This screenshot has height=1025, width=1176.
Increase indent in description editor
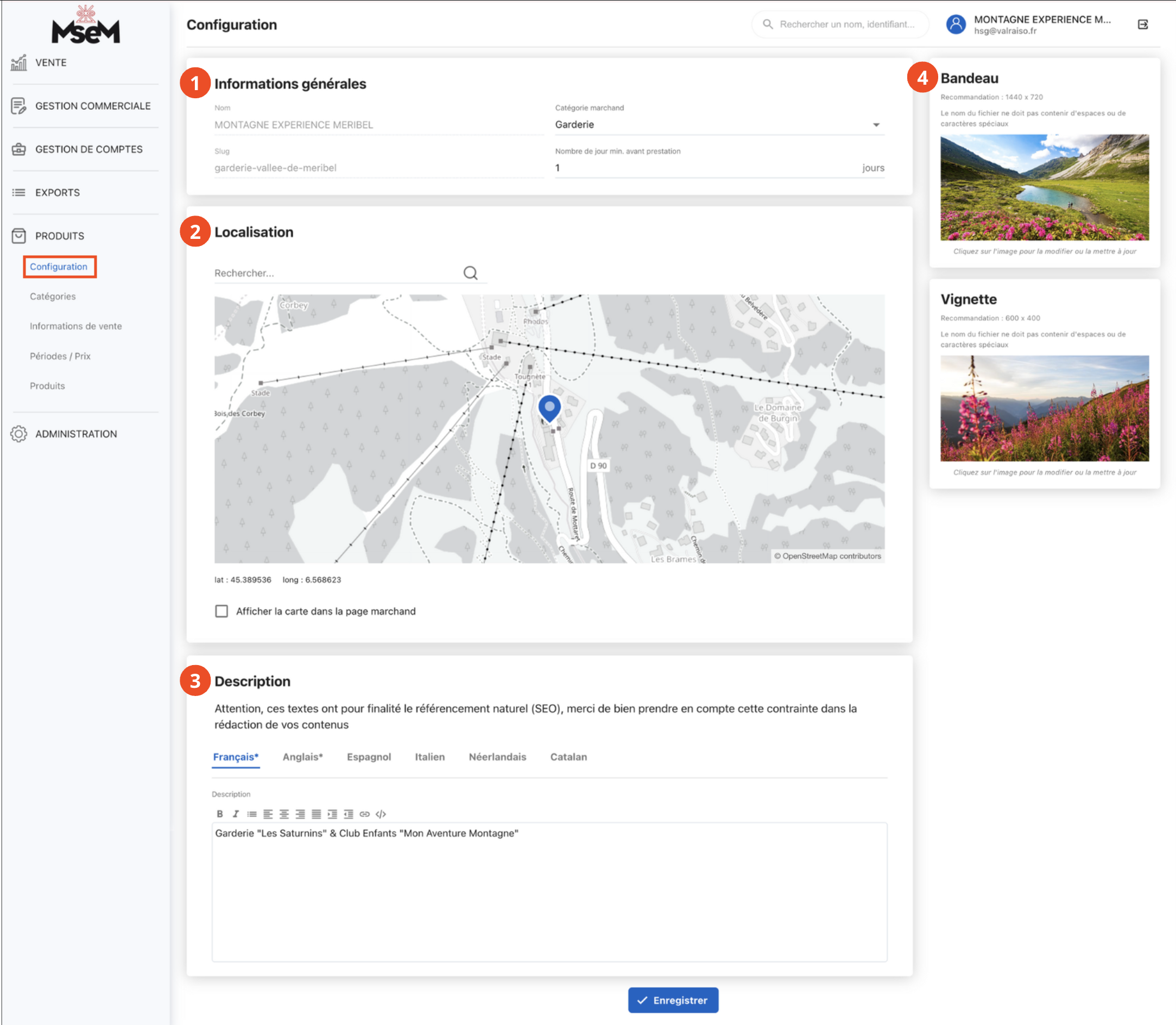click(332, 813)
